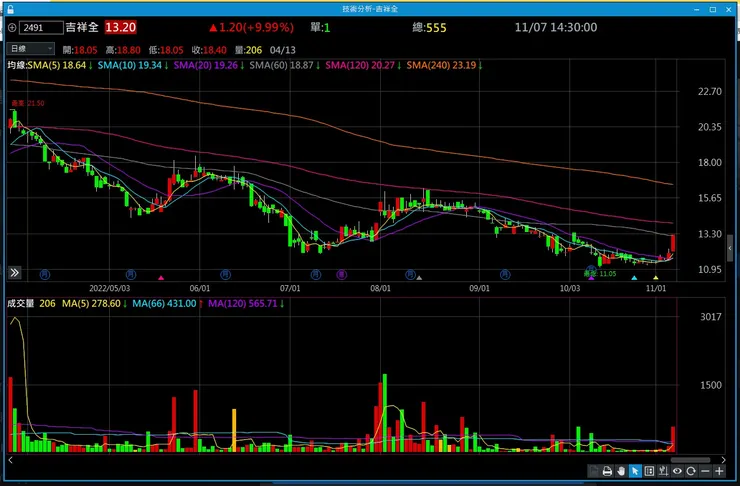Click the 22.70 price axis label

pos(710,91)
